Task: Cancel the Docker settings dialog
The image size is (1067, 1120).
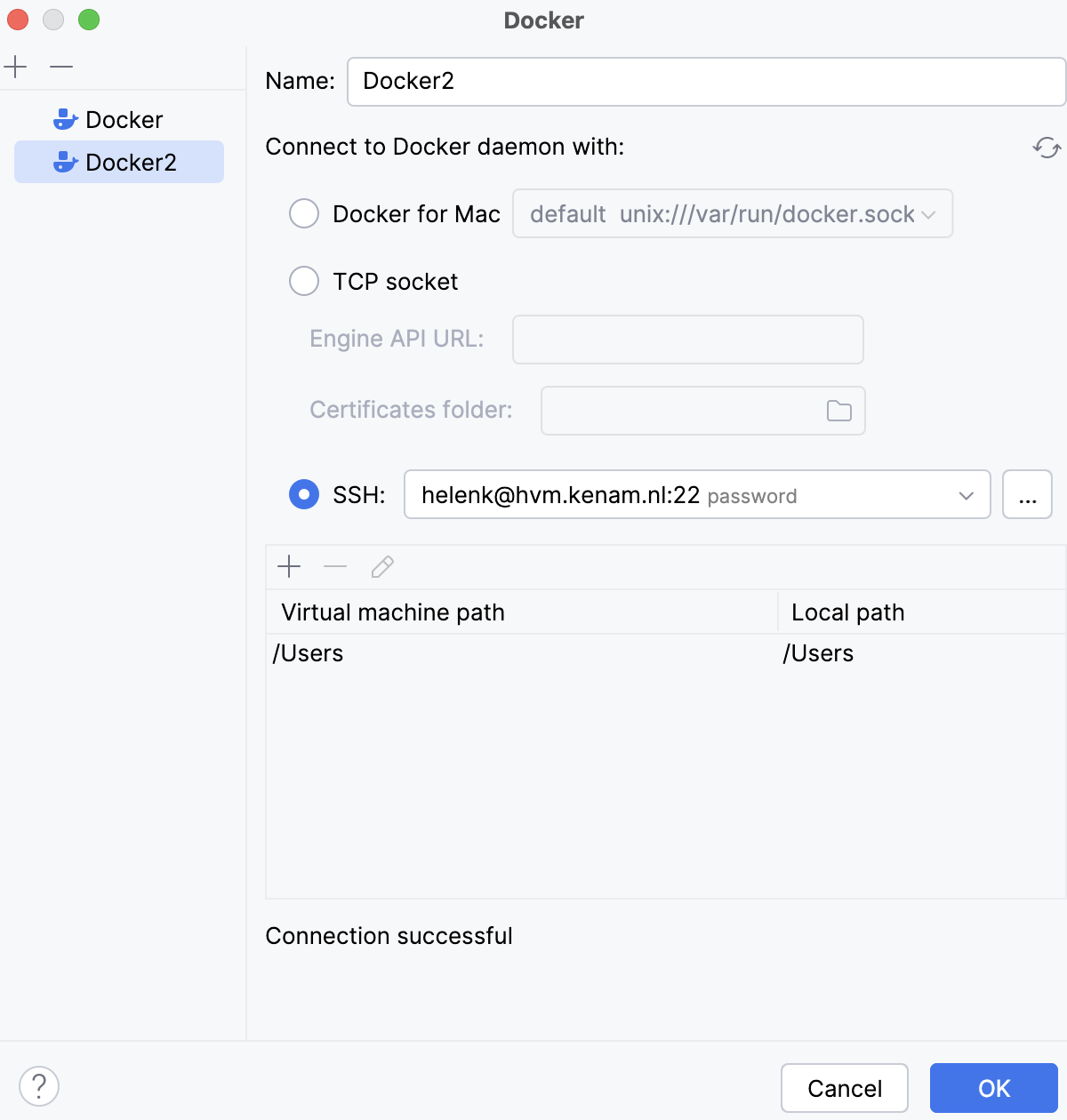Action: point(844,1088)
